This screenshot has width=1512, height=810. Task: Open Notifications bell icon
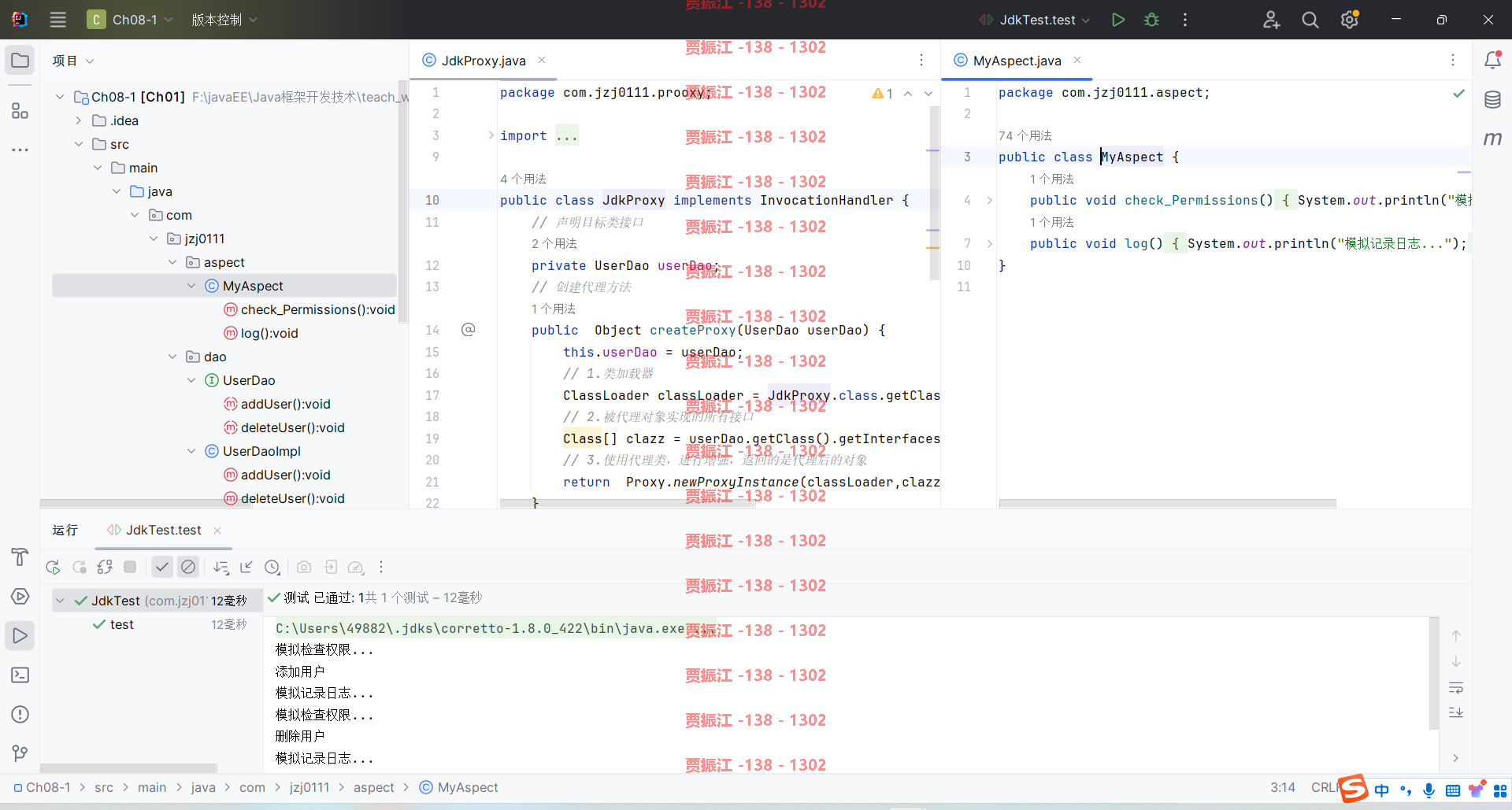click(1492, 61)
